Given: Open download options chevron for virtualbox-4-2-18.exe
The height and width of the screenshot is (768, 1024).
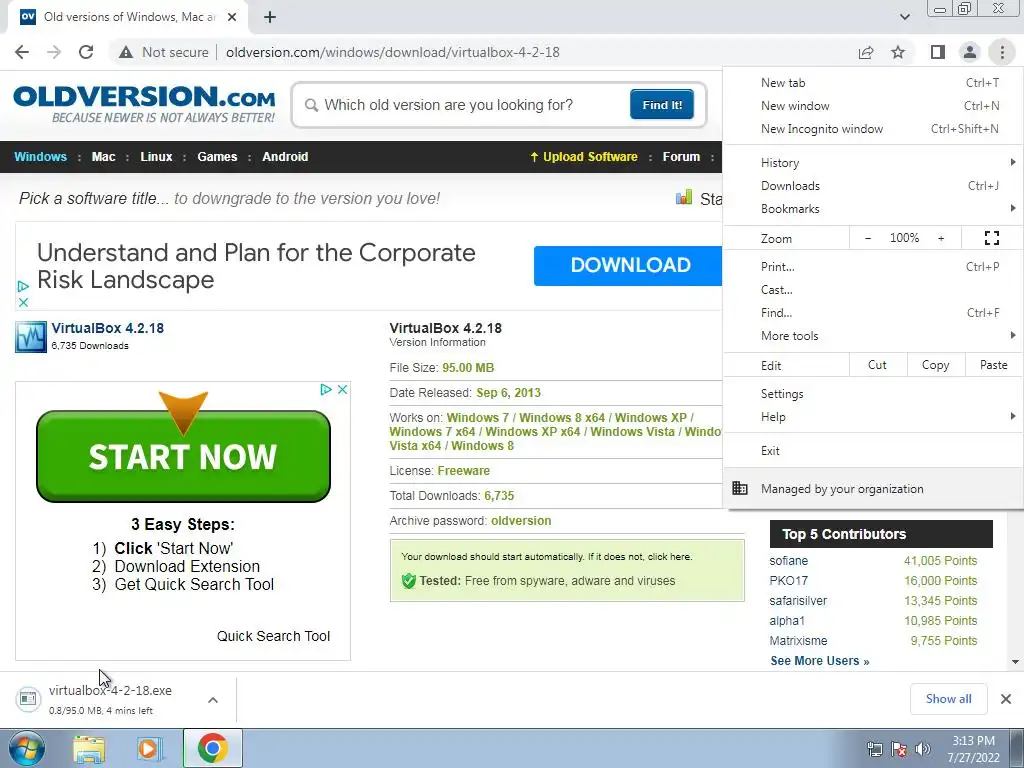Looking at the screenshot, I should (x=213, y=700).
